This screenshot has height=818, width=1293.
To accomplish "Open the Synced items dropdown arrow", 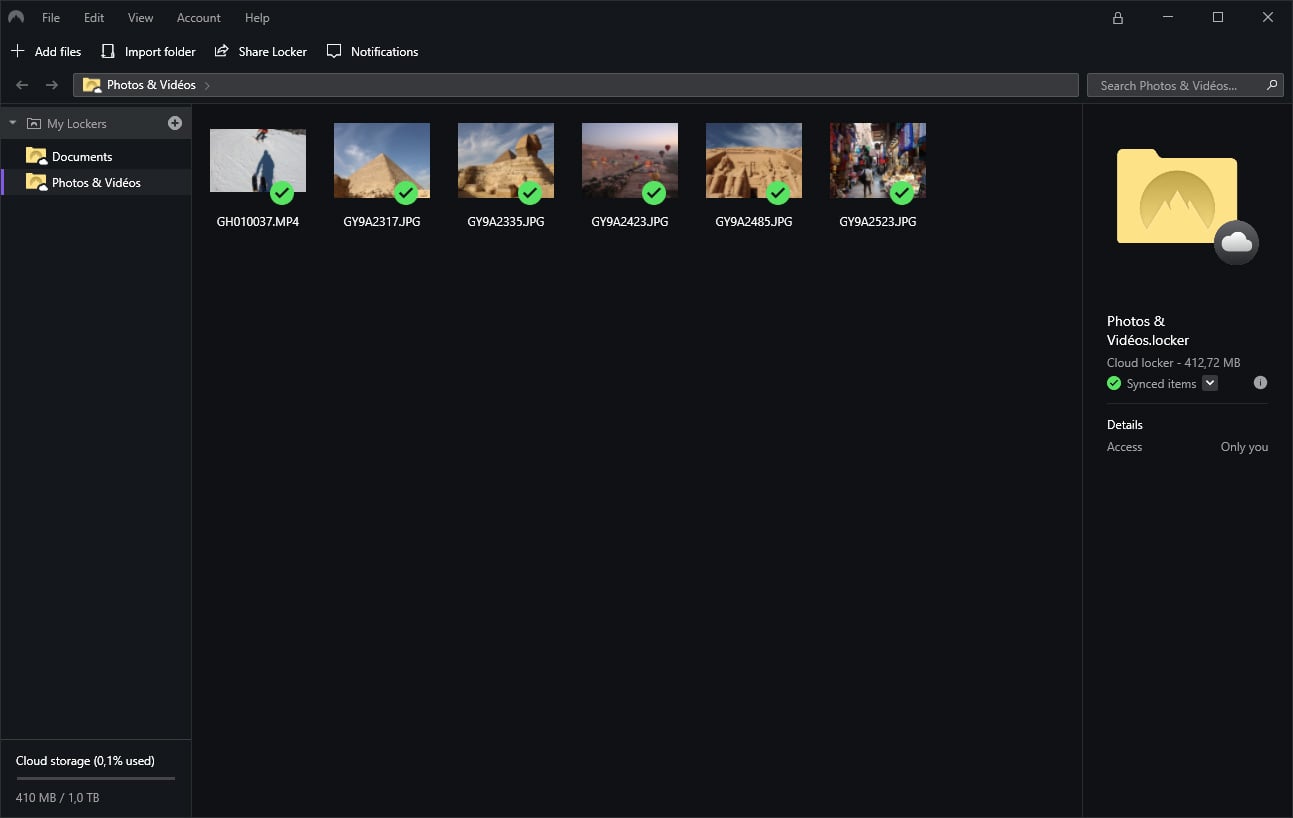I will [1210, 383].
